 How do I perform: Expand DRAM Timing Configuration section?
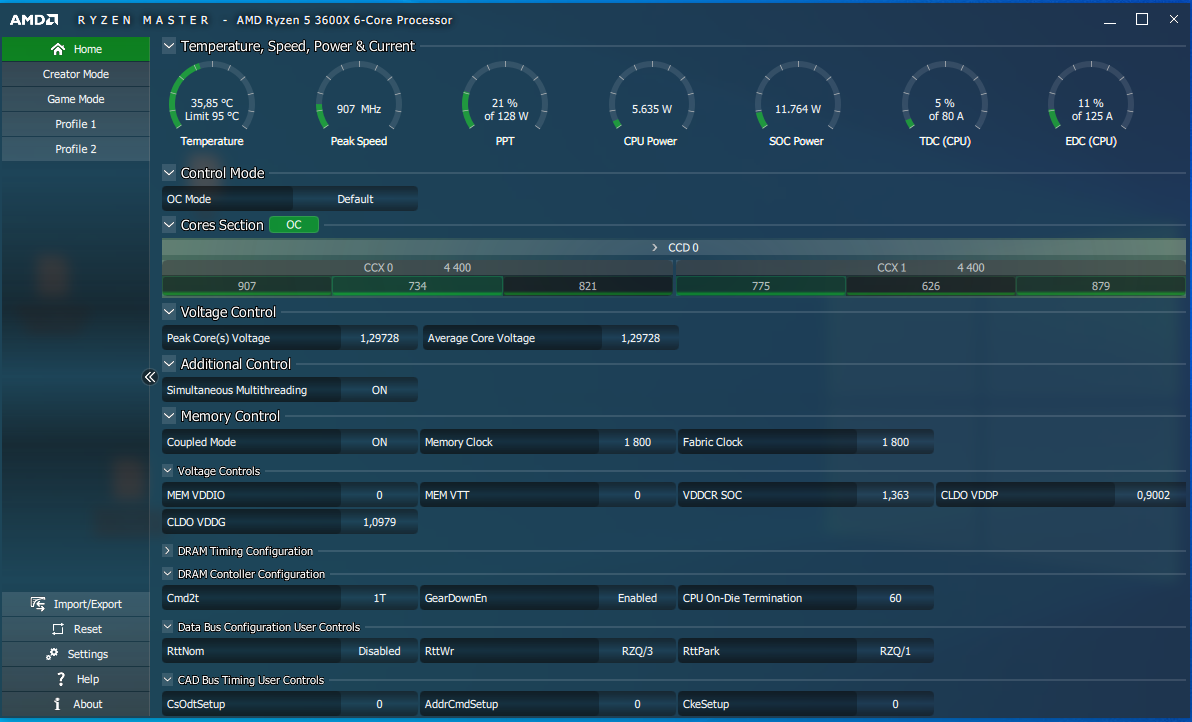pos(168,551)
